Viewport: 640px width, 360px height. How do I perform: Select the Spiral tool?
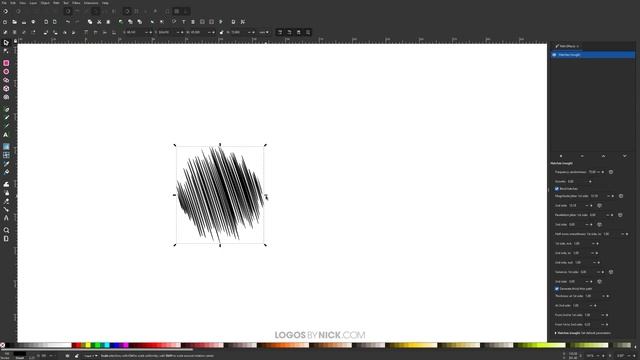(6, 97)
